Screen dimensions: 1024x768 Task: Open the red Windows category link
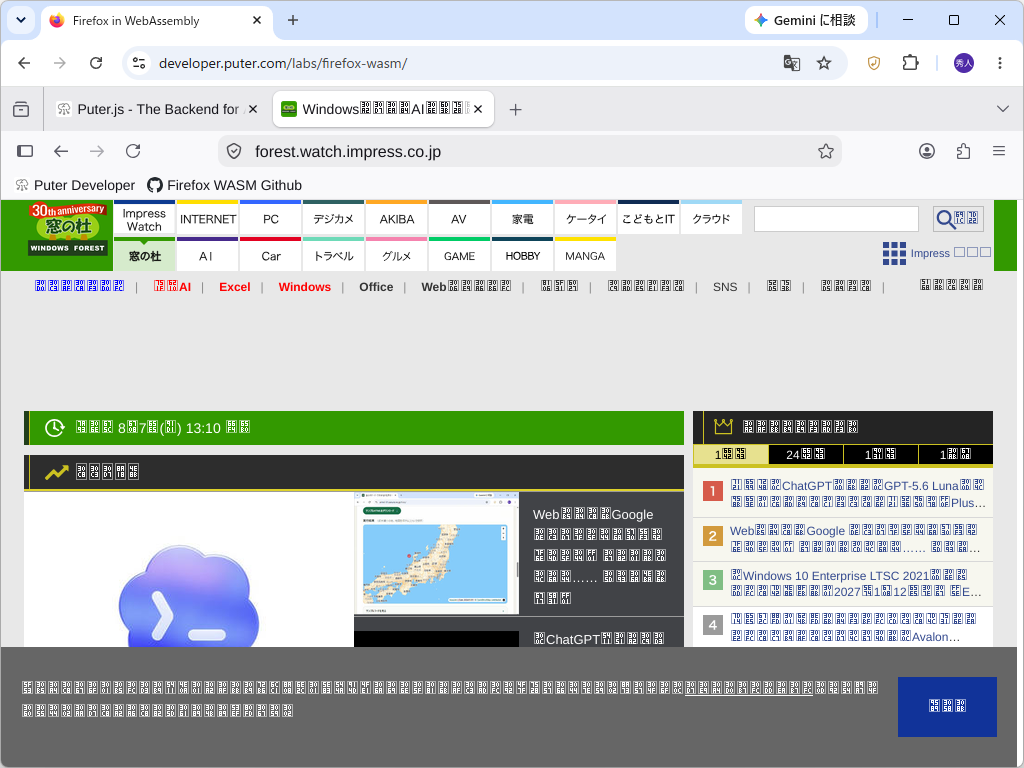(304, 287)
